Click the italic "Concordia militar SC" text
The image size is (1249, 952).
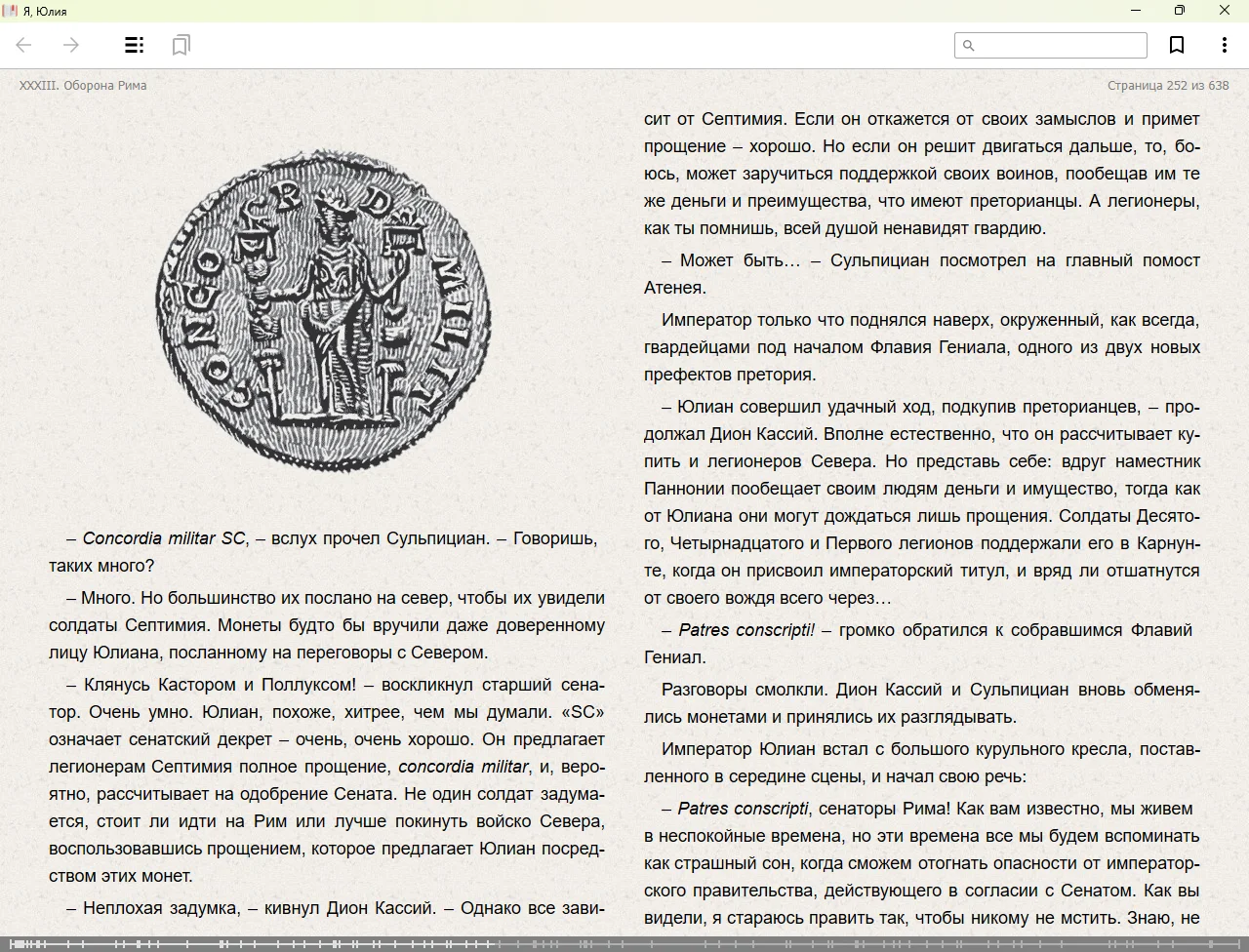(x=164, y=538)
